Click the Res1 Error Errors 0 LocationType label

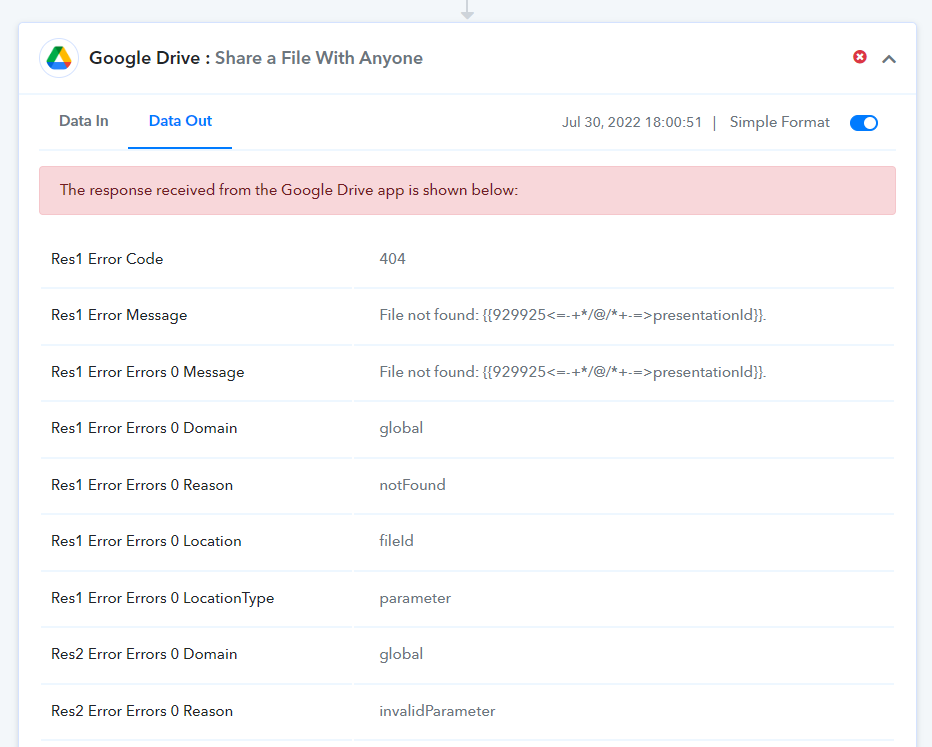click(x=162, y=598)
